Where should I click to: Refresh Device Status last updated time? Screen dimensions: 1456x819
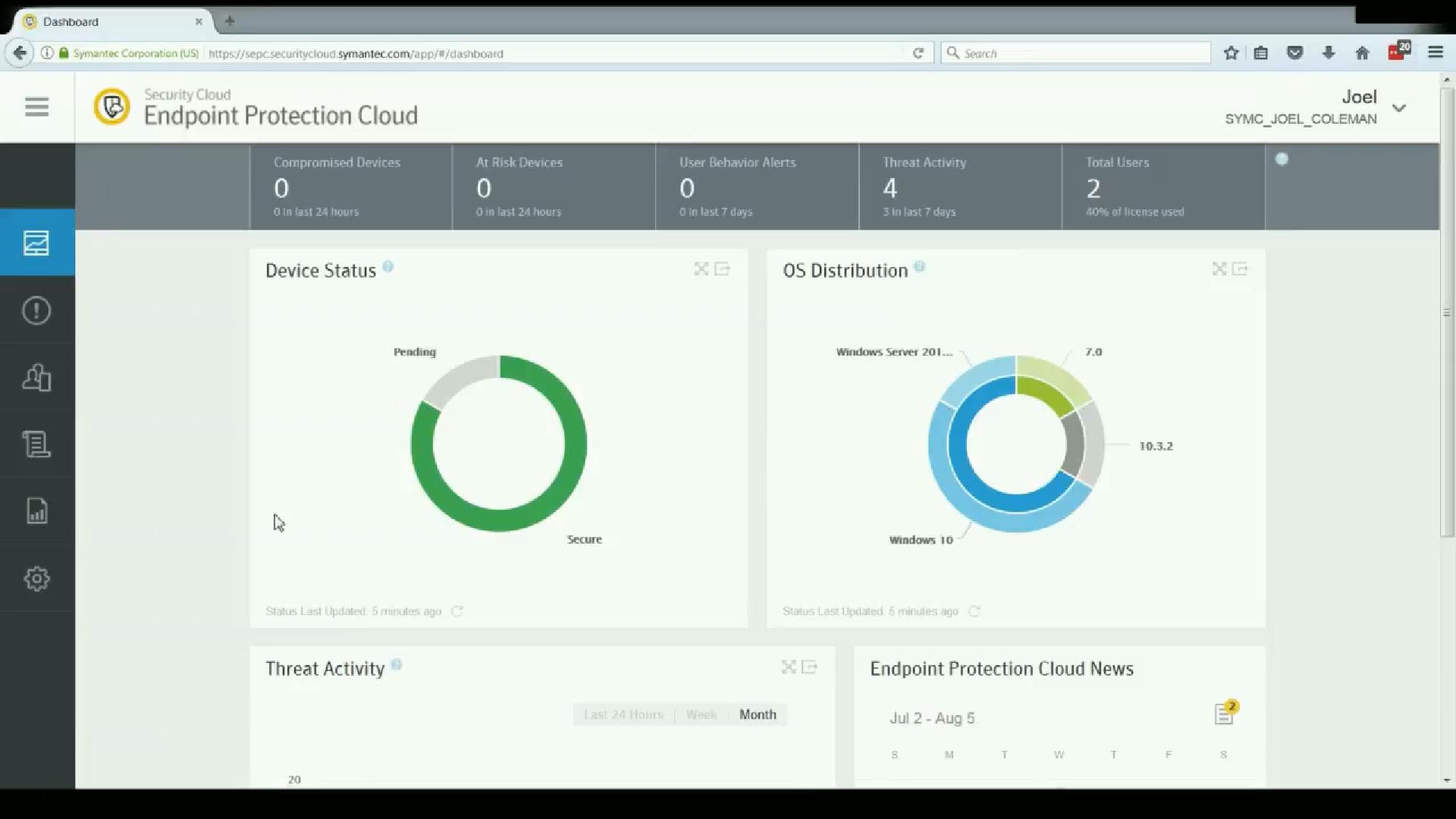point(457,611)
